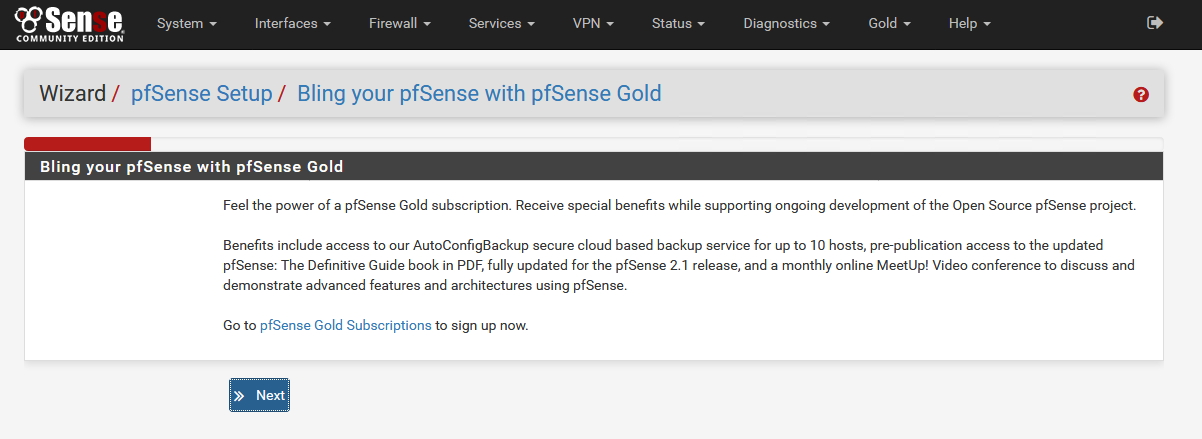
Task: Expand the Interfaces dropdown menu
Action: [x=292, y=23]
